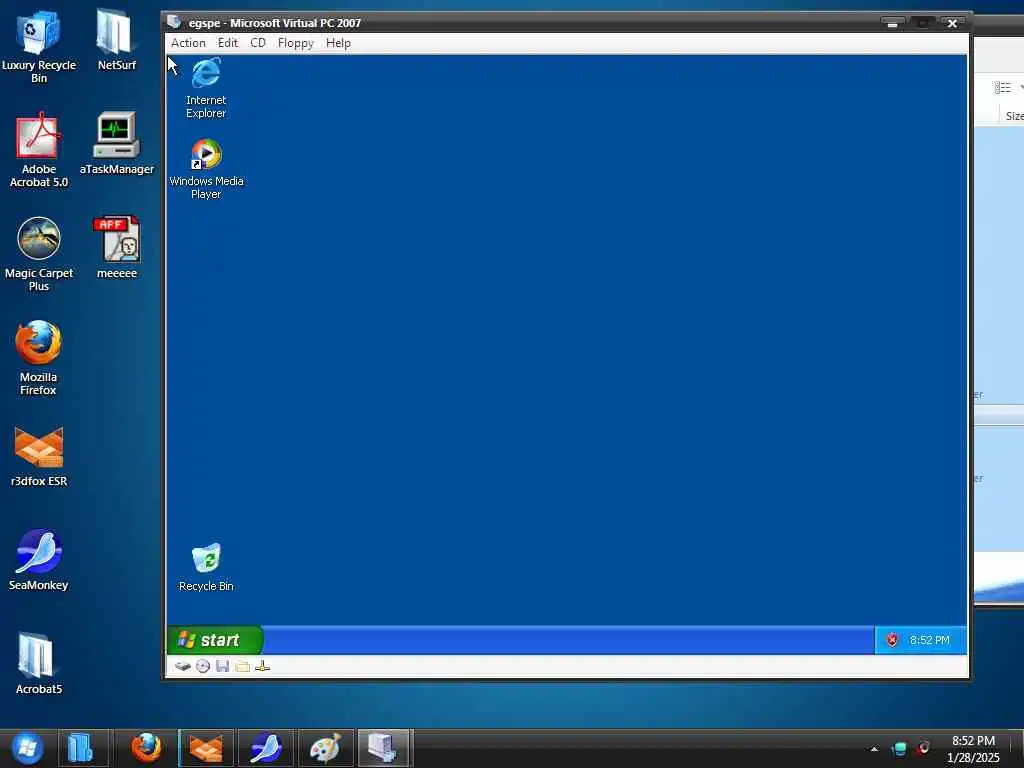The height and width of the screenshot is (768, 1024).
Task: Click the view options icon in the background window
Action: 1002,88
